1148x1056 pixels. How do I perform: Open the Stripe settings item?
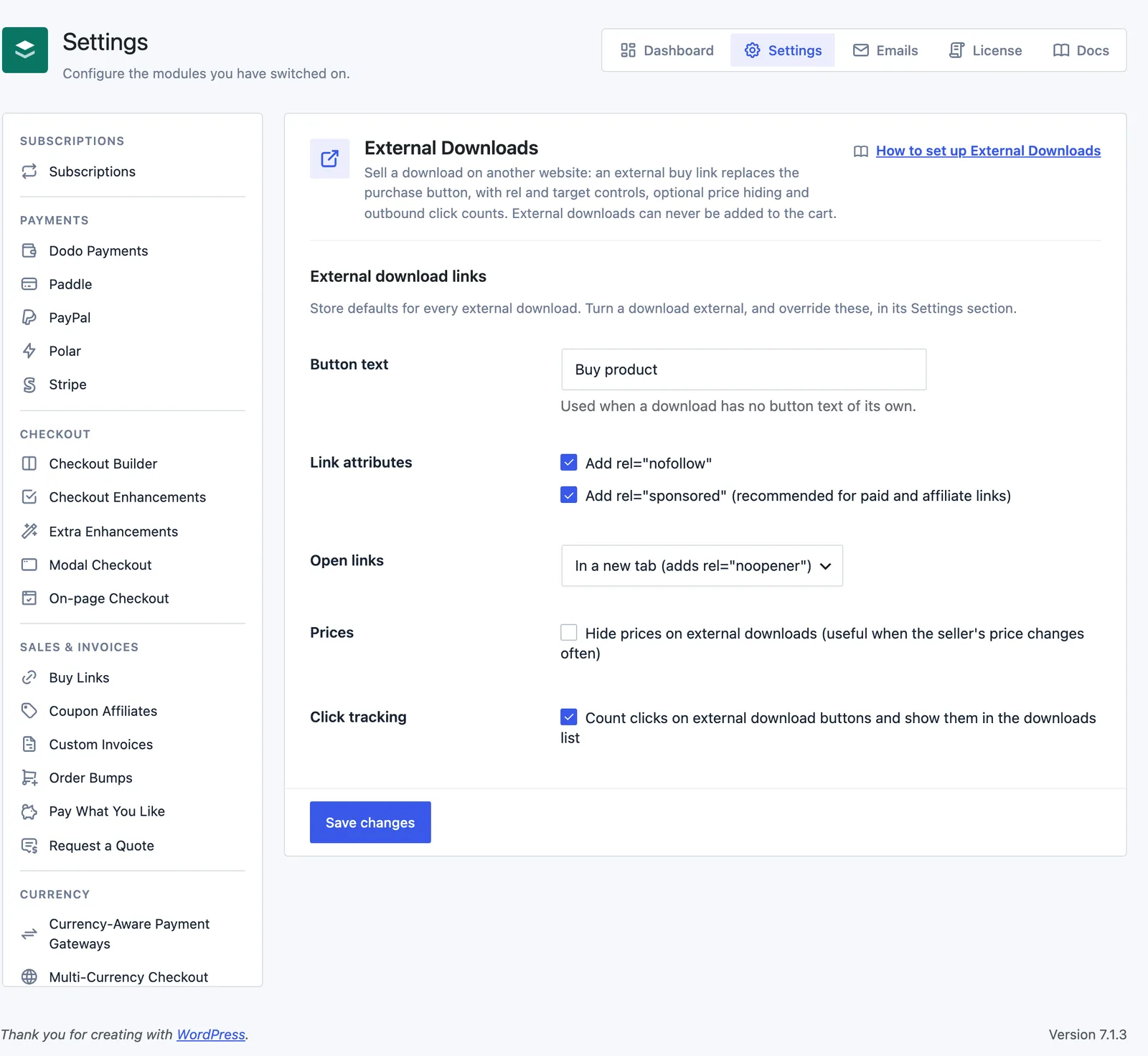click(x=133, y=385)
